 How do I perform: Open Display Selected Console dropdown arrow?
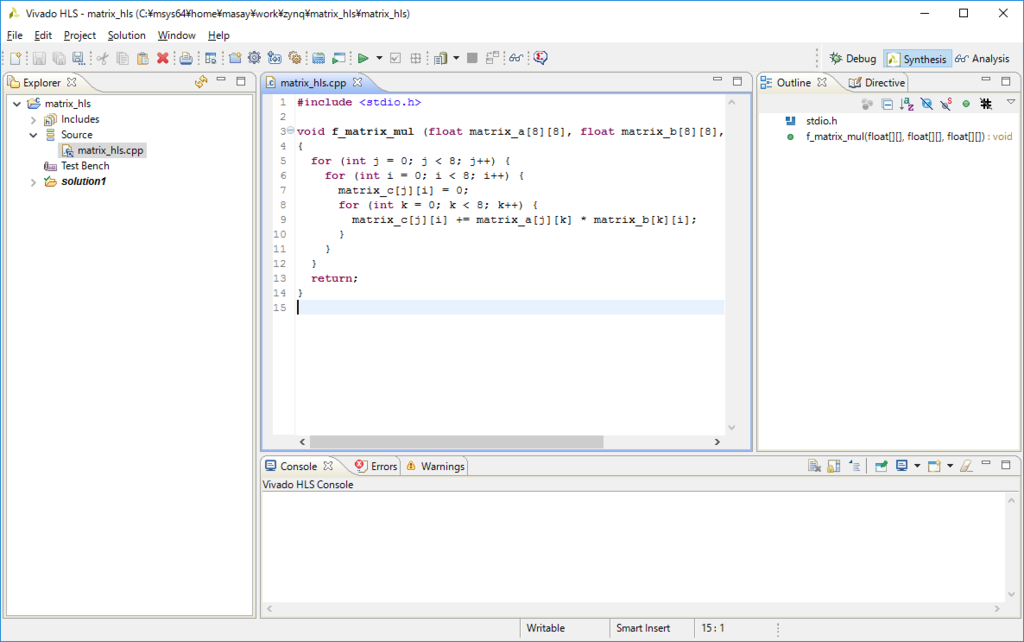pyautogui.click(x=917, y=466)
